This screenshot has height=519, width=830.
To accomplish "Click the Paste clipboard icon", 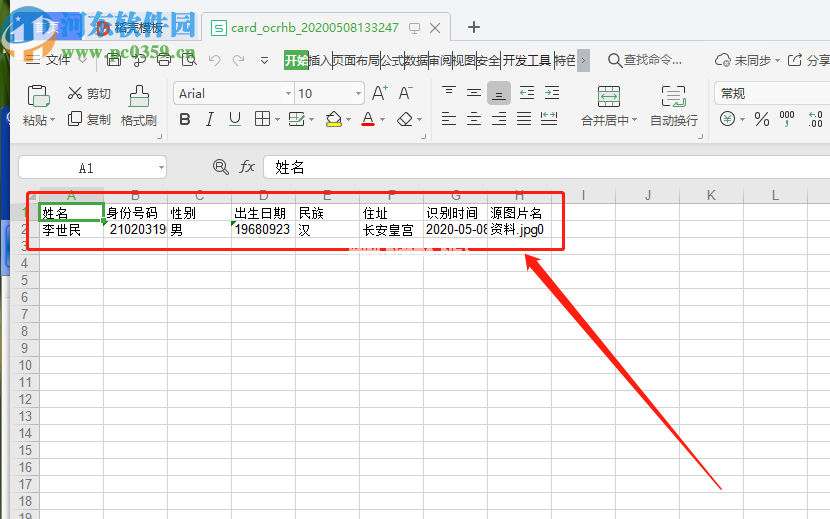I will pos(38,96).
